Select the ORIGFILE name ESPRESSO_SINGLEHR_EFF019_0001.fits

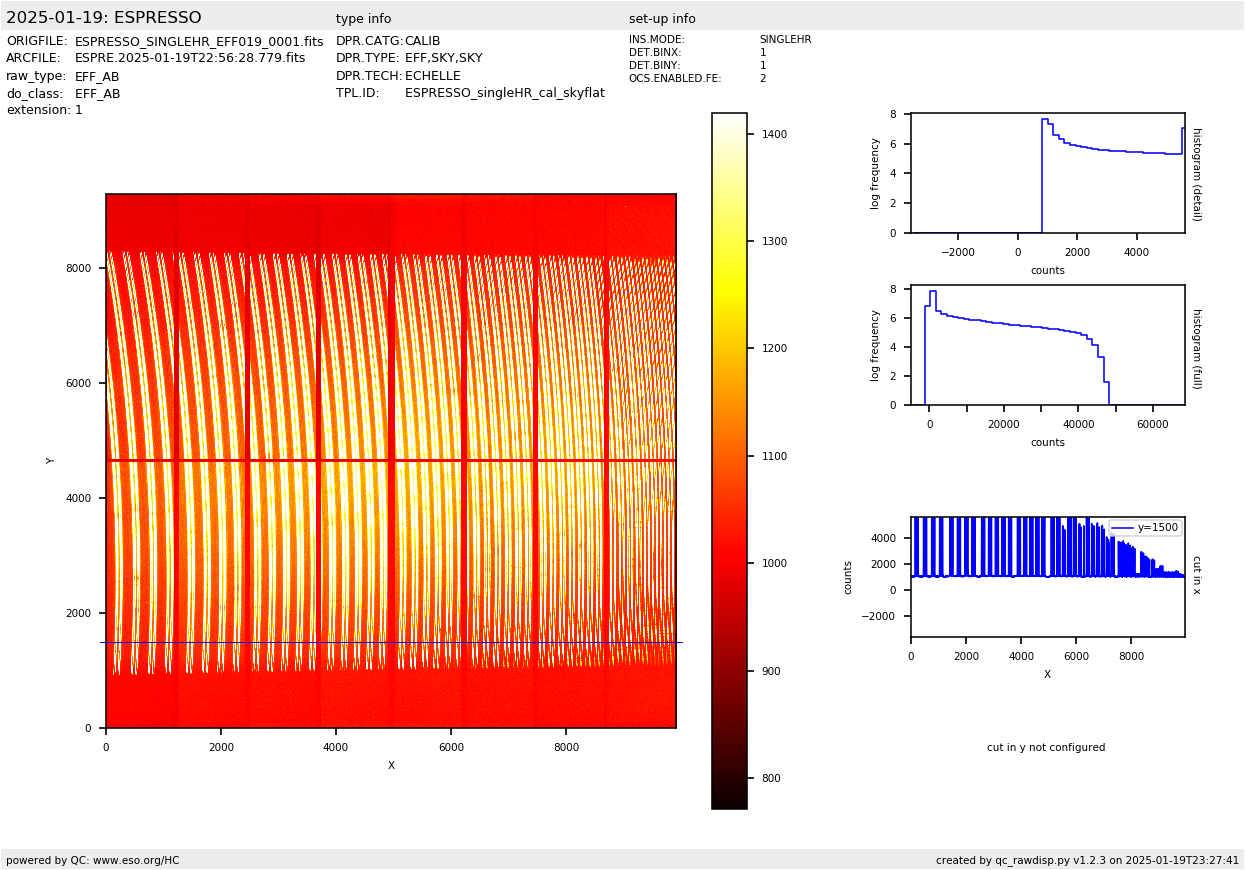[x=199, y=42]
